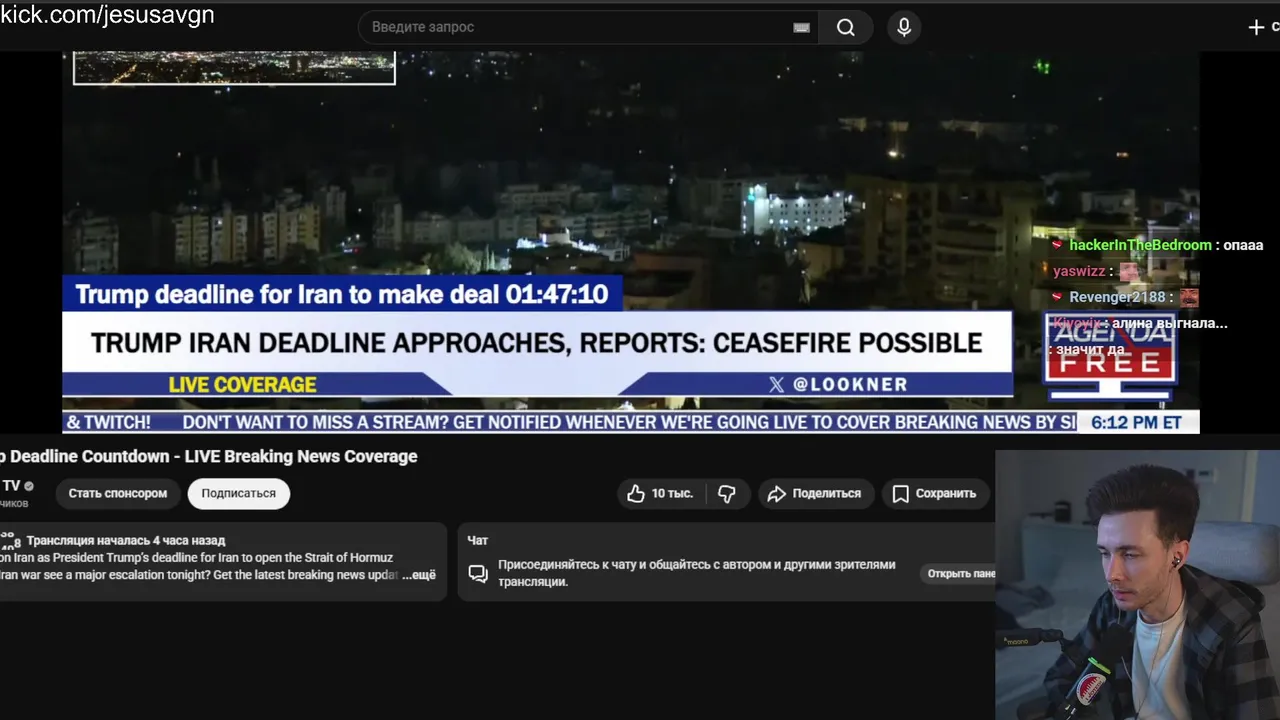Click the video title text
1280x720 pixels.
[208, 456]
